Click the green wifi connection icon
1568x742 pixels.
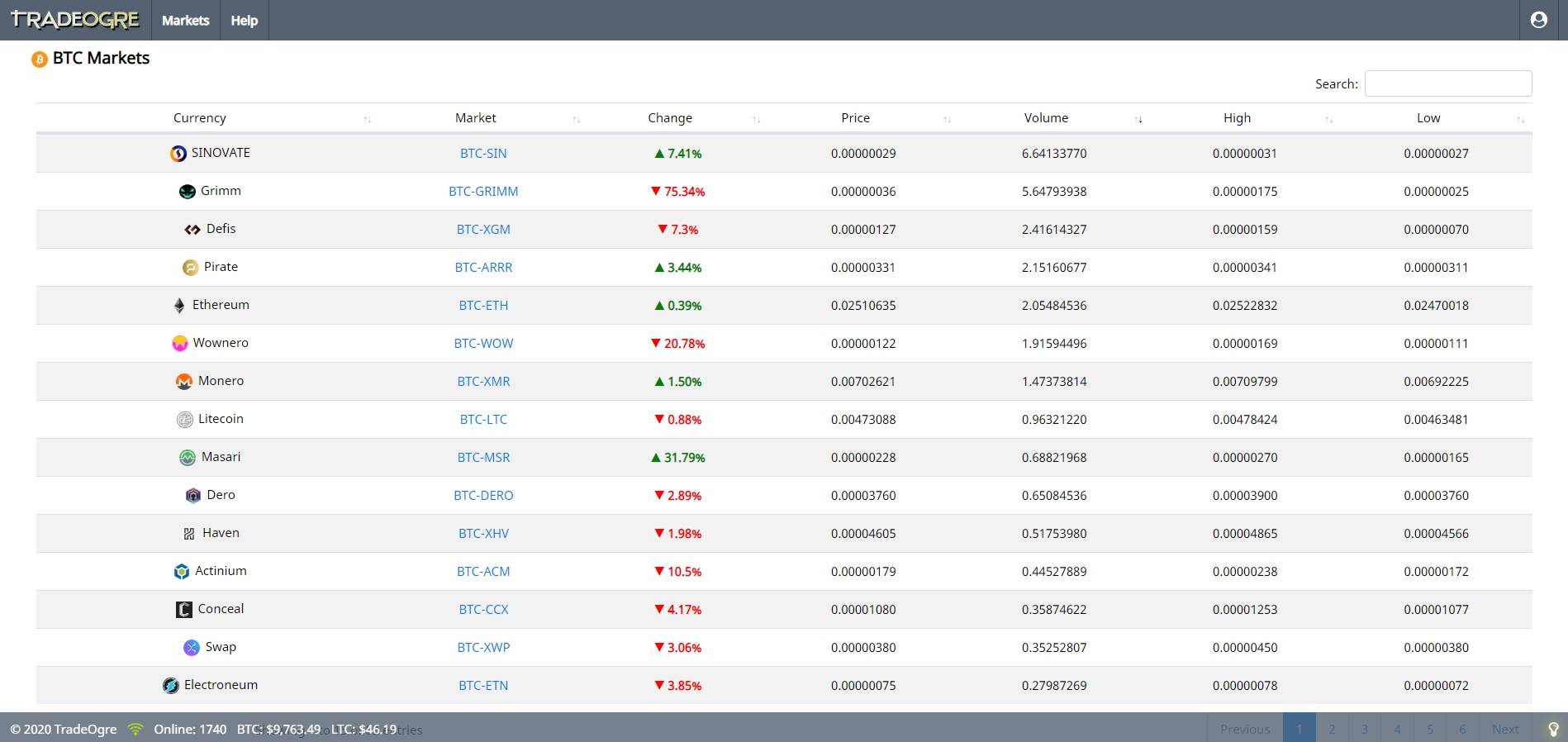point(135,729)
